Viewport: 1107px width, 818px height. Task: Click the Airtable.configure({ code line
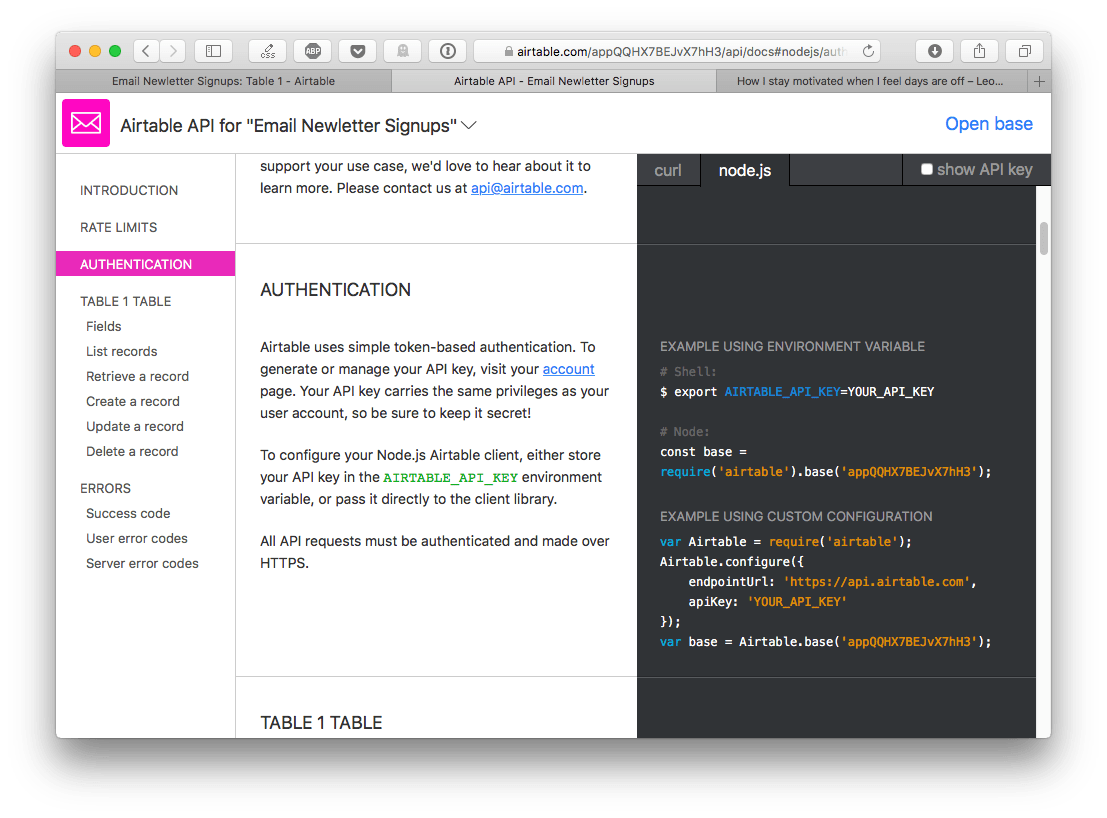pos(732,562)
